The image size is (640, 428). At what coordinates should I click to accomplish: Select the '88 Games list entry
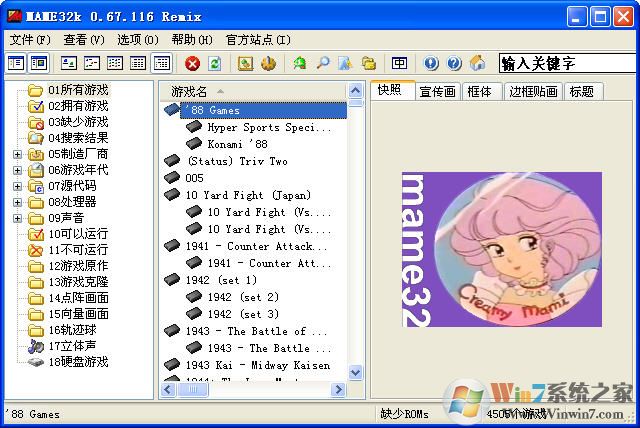263,110
